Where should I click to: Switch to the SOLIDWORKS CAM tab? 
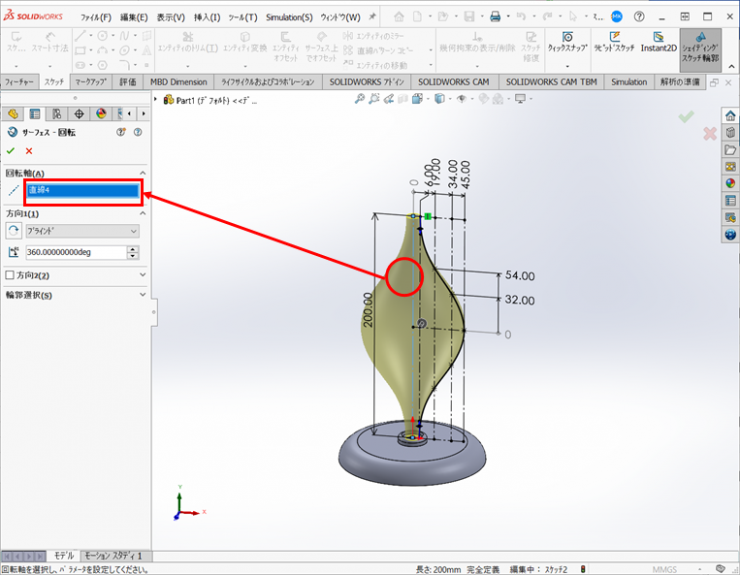[x=455, y=82]
